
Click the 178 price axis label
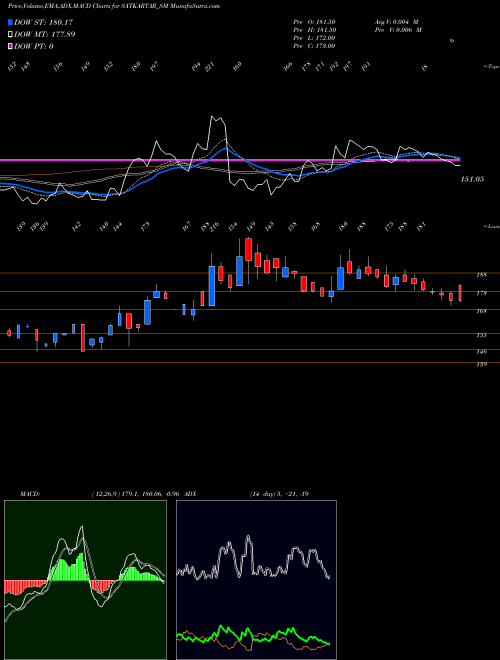[481, 293]
